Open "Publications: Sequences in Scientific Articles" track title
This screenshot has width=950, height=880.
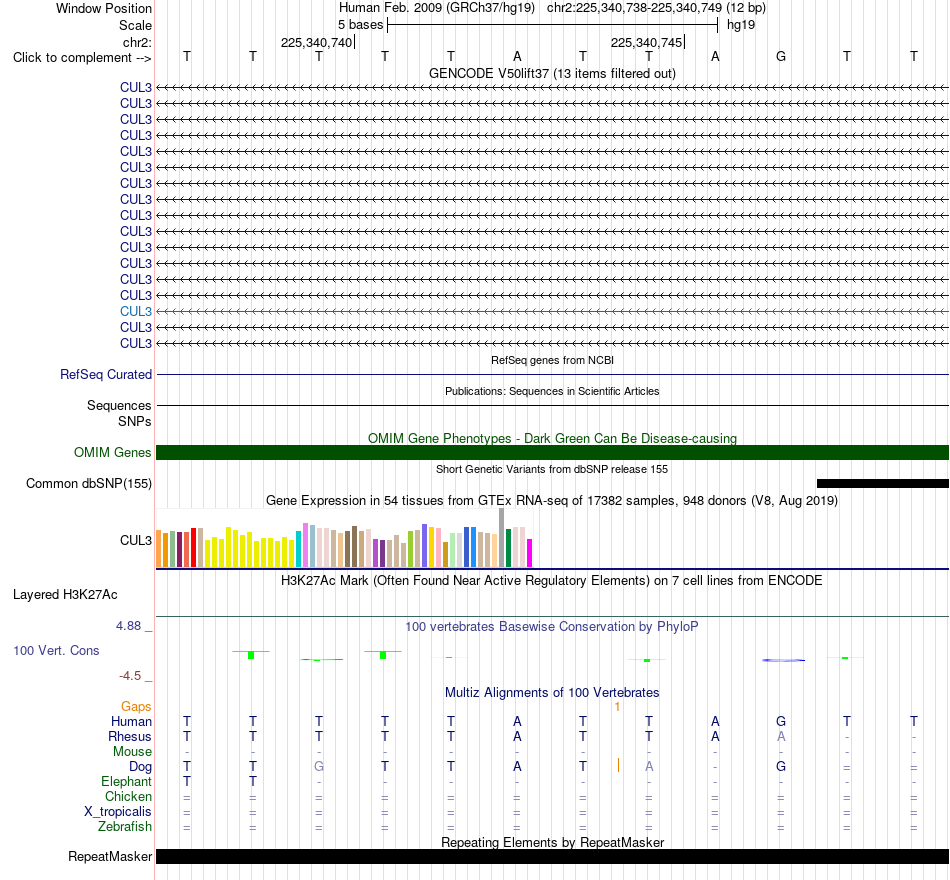click(x=552, y=392)
